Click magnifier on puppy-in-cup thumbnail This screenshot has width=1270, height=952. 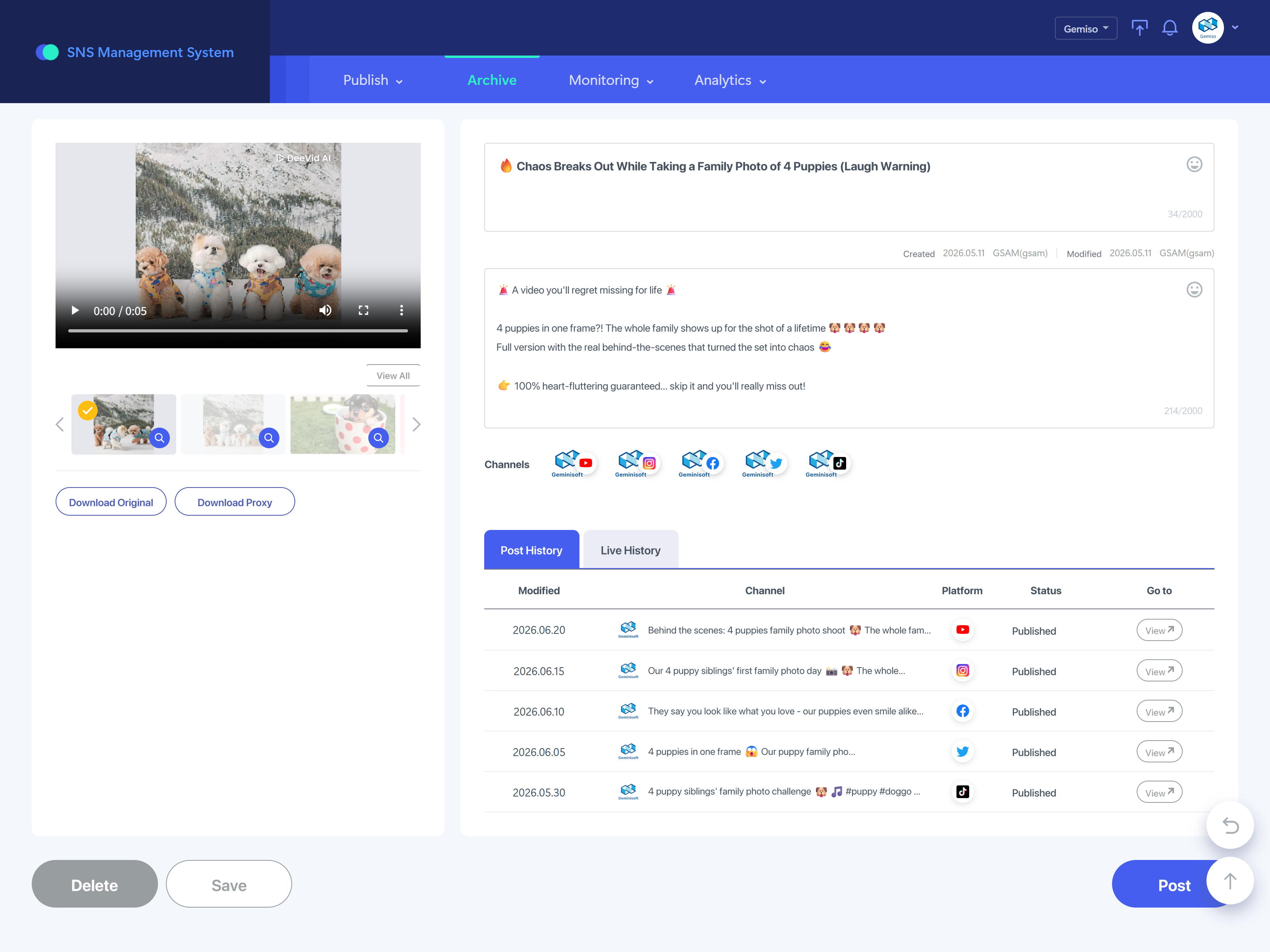coord(378,438)
